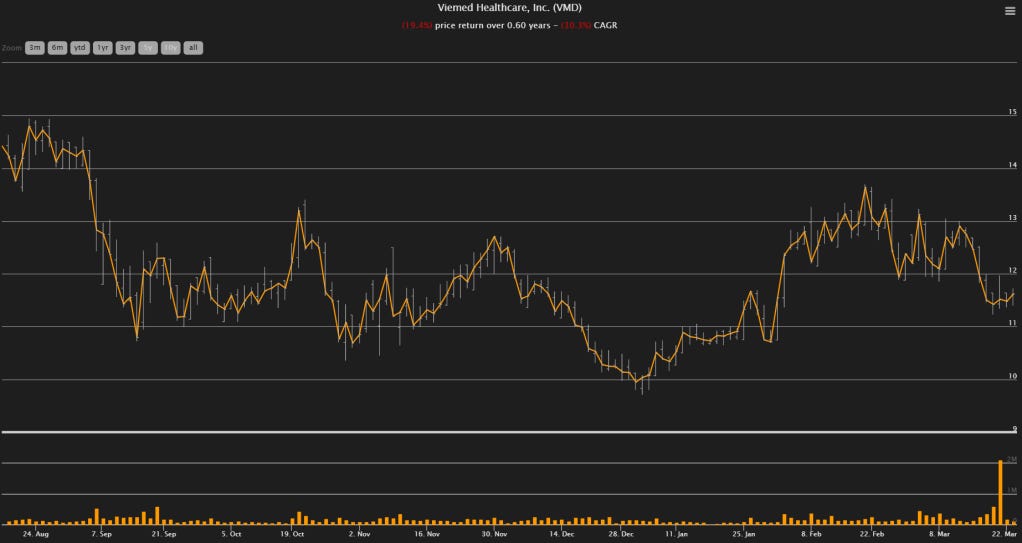Image resolution: width=1022 pixels, height=543 pixels.
Task: Click the '22. Mar' date axis label
Action: pyautogui.click(x=1004, y=534)
